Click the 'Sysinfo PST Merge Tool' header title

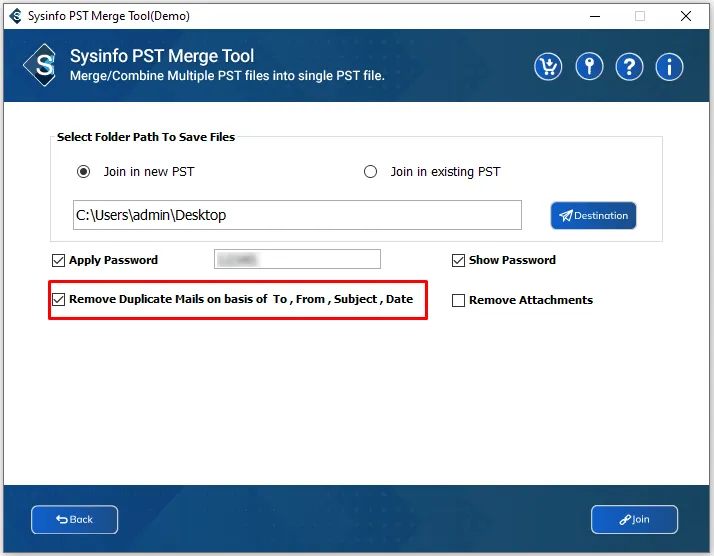162,56
